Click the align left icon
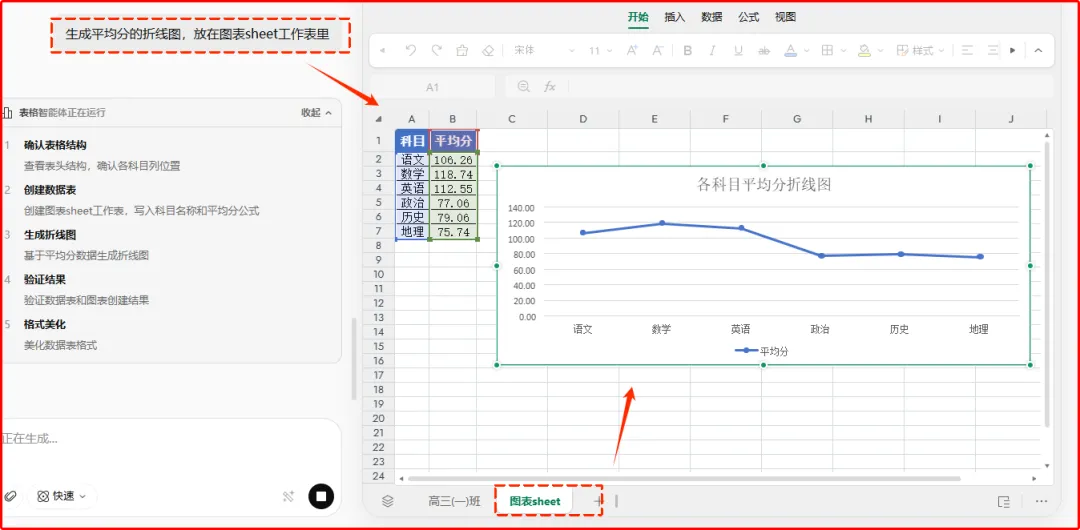 tap(967, 50)
